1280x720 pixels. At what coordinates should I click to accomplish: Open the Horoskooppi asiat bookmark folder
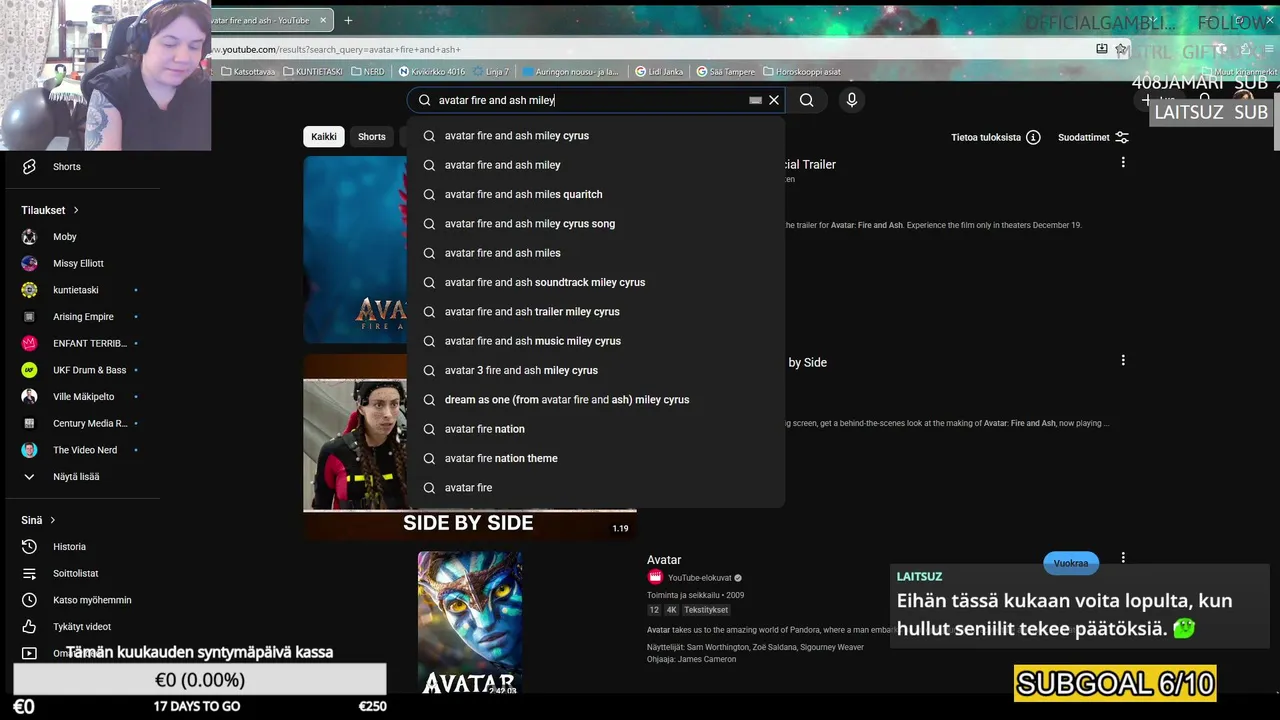(x=802, y=72)
